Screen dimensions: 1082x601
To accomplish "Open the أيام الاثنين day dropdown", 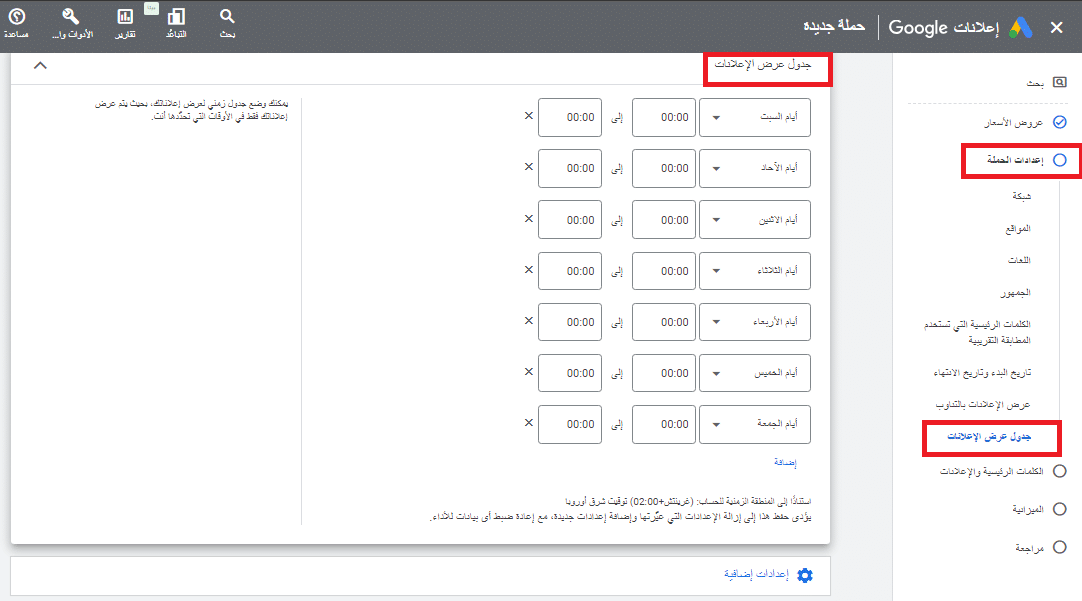I will point(755,219).
